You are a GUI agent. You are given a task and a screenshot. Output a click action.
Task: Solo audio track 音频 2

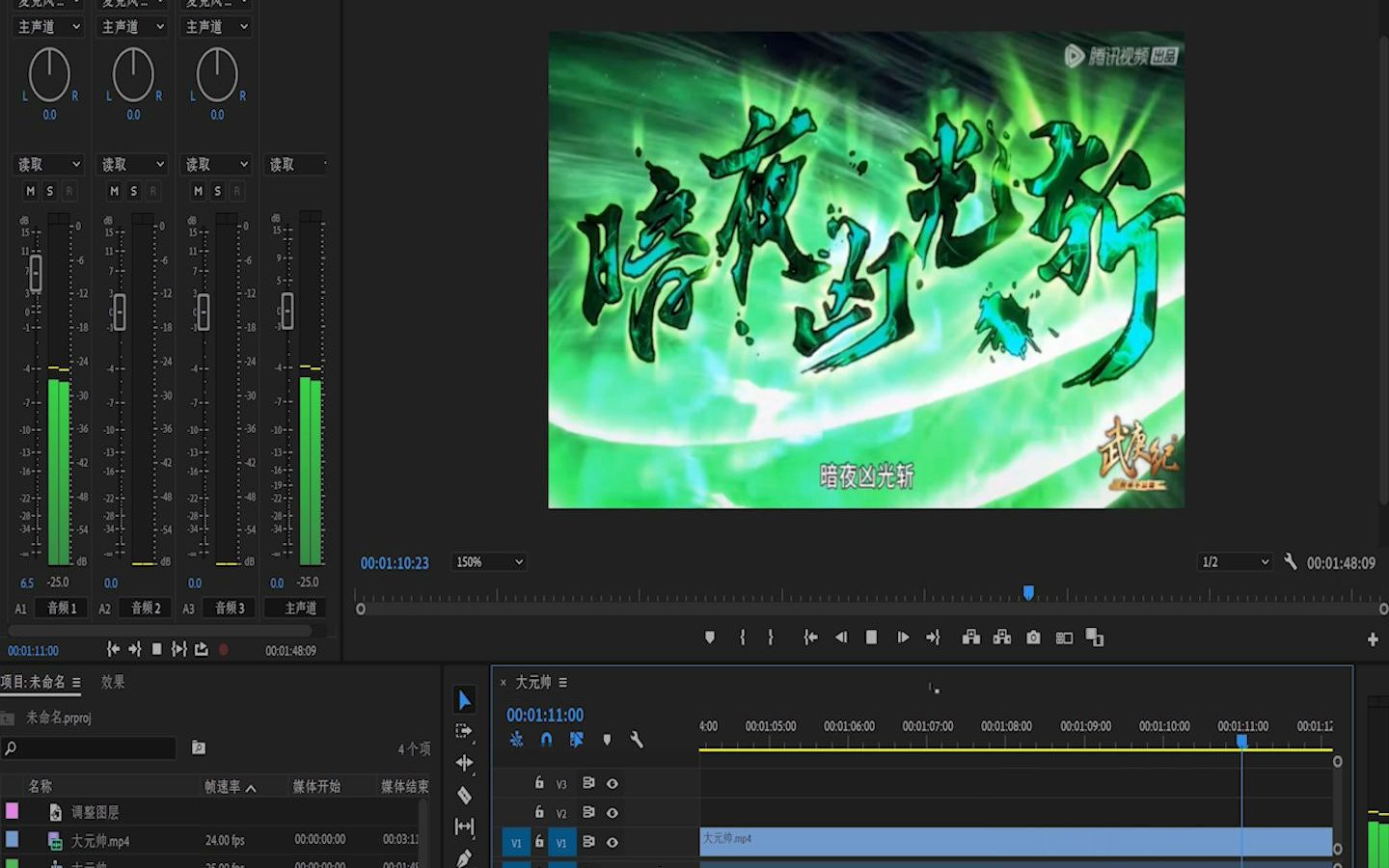click(134, 191)
